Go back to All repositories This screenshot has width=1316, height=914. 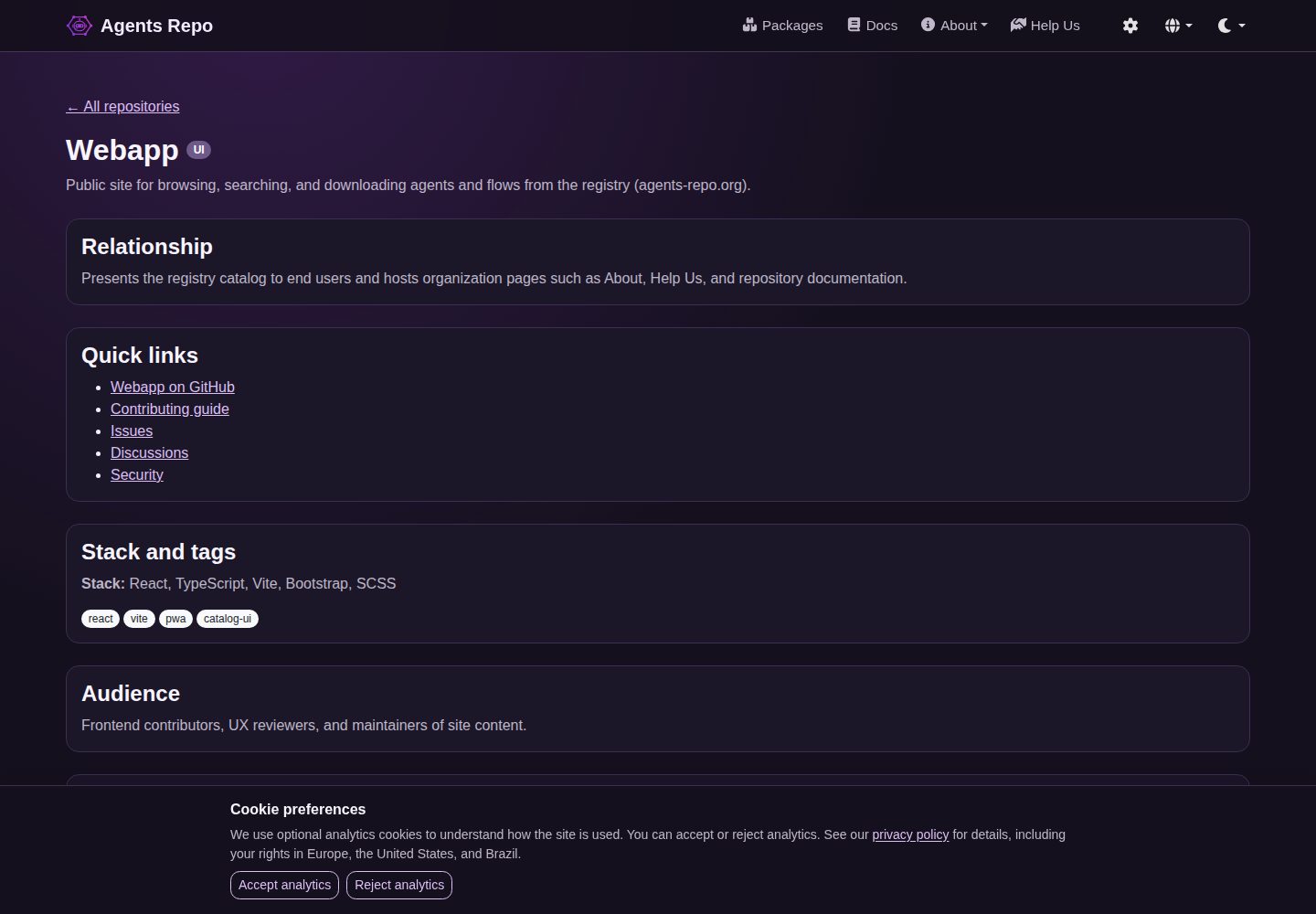click(122, 106)
